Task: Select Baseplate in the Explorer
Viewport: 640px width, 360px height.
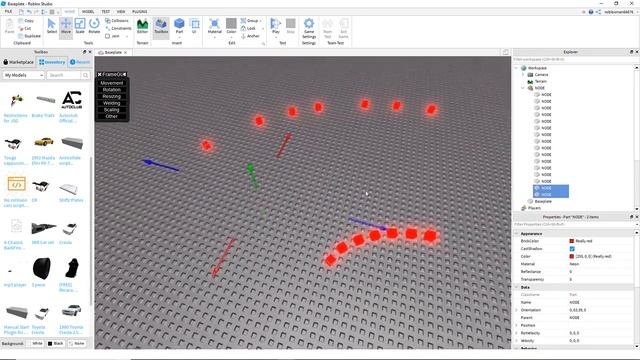Action: (x=543, y=201)
